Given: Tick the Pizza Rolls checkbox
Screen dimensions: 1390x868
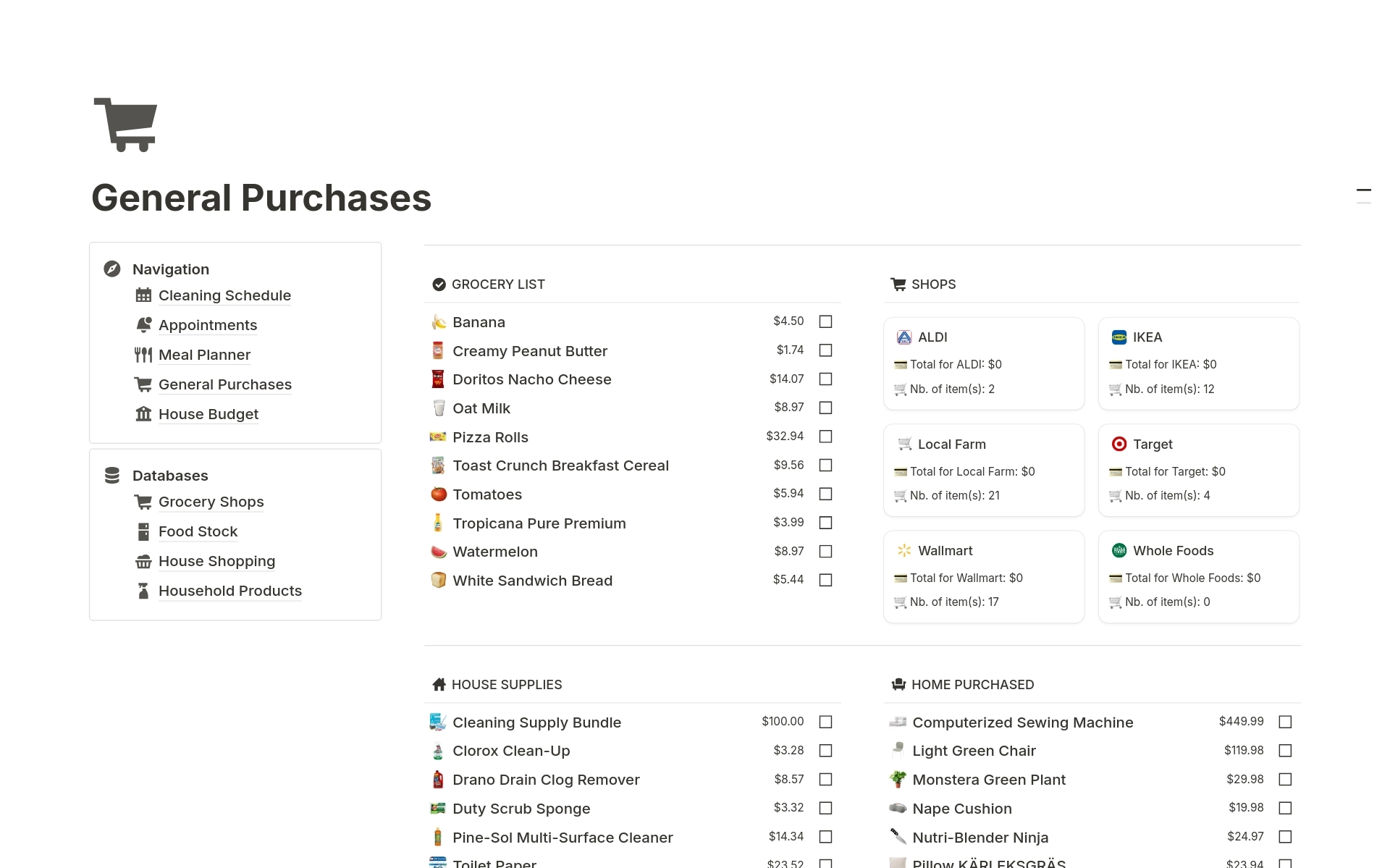Looking at the screenshot, I should point(825,437).
